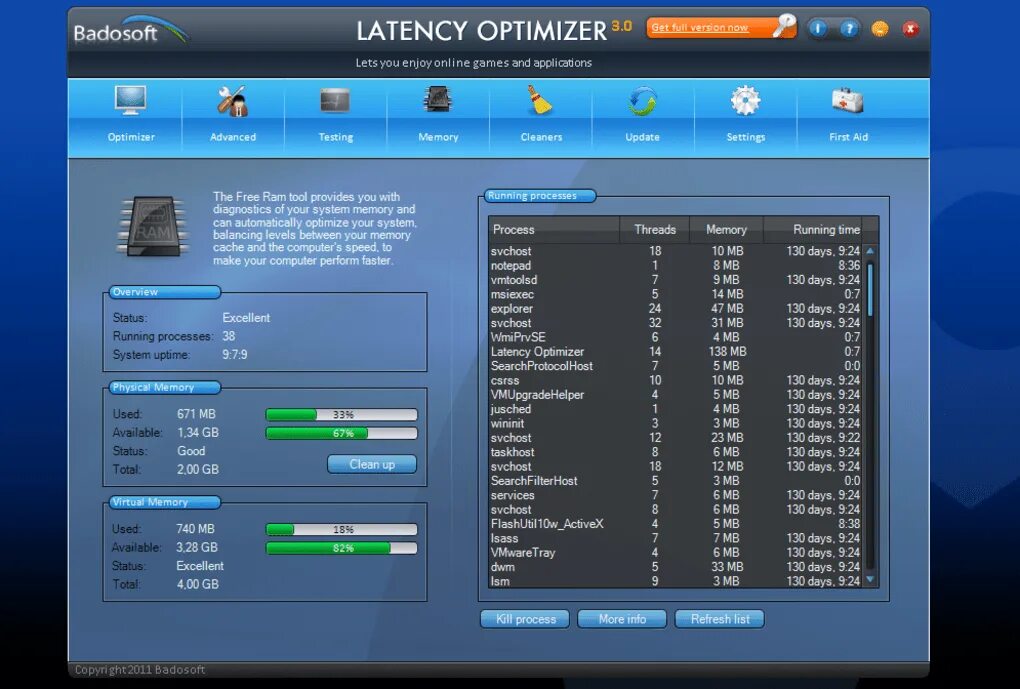
Task: Open the Update arrows icon
Action: (x=643, y=101)
